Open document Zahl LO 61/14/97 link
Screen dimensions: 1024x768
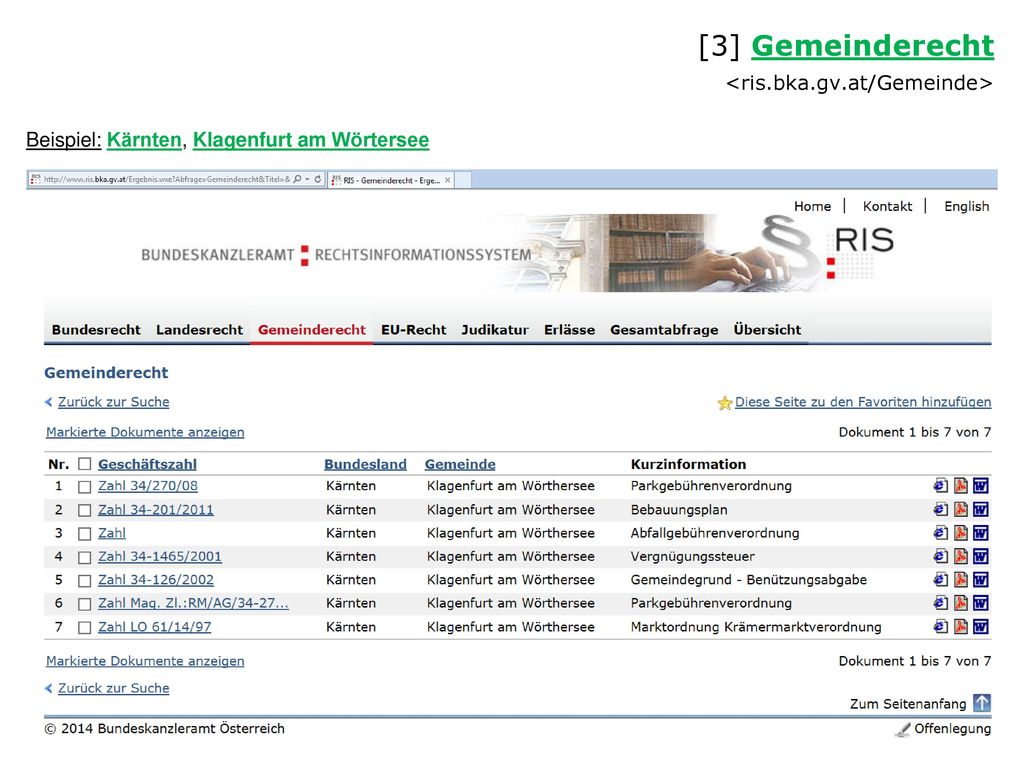155,626
